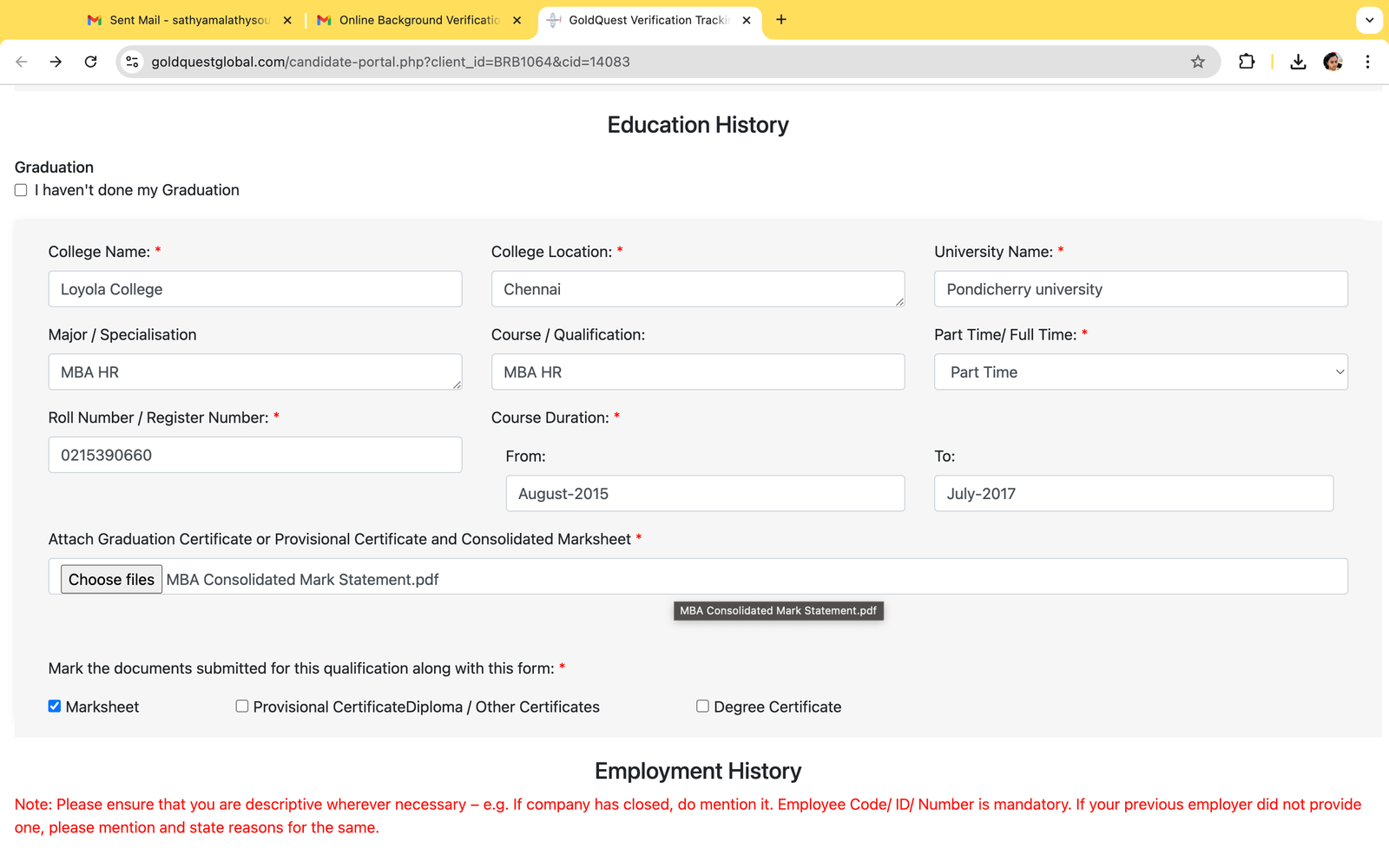Image resolution: width=1389 pixels, height=868 pixels.
Task: Click the College Name input field
Action: point(255,289)
